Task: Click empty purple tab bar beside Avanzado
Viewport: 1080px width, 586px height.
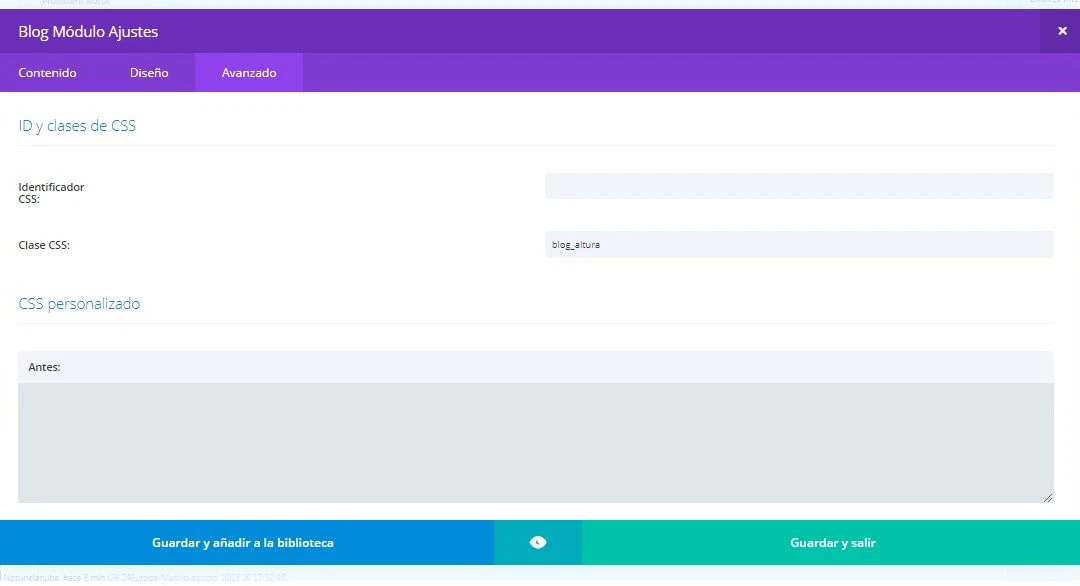Action: [680, 73]
